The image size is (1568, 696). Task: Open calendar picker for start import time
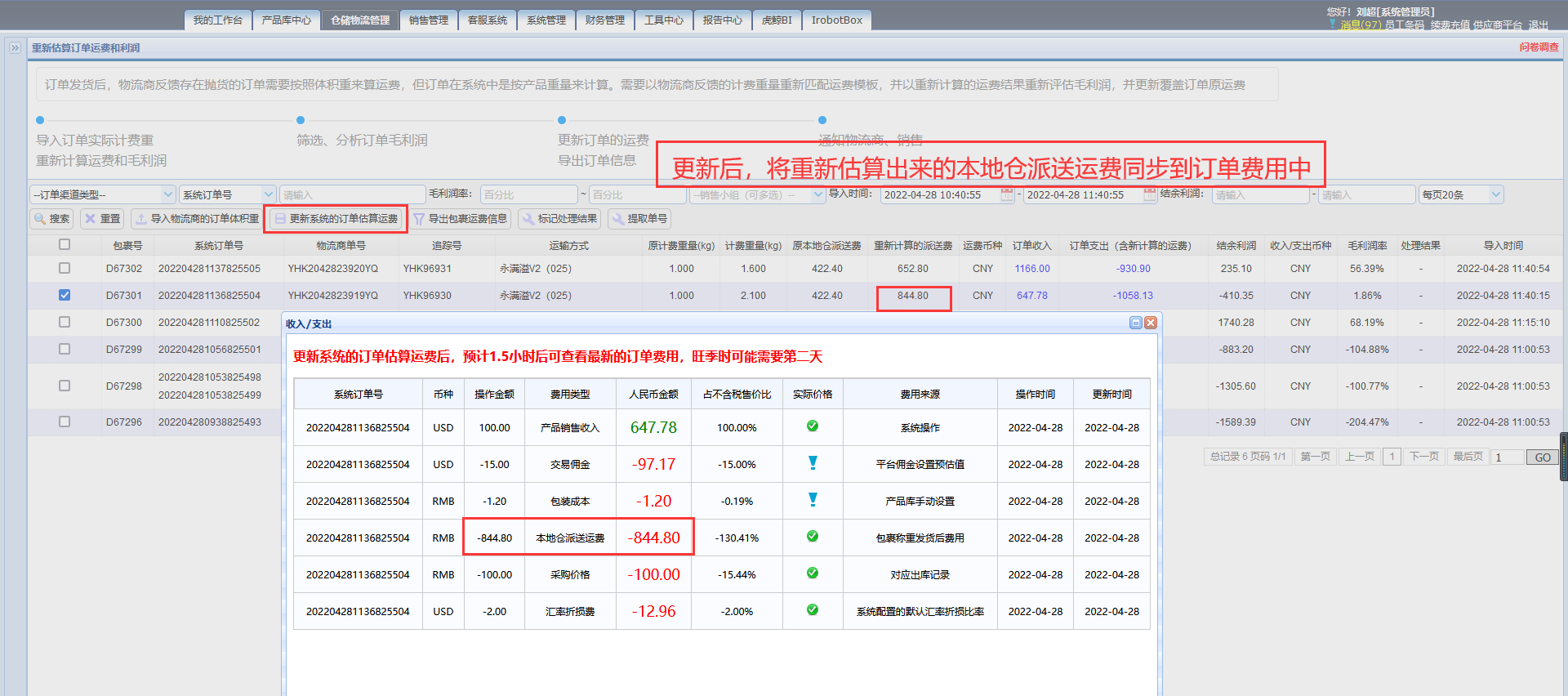pyautogui.click(x=1007, y=194)
